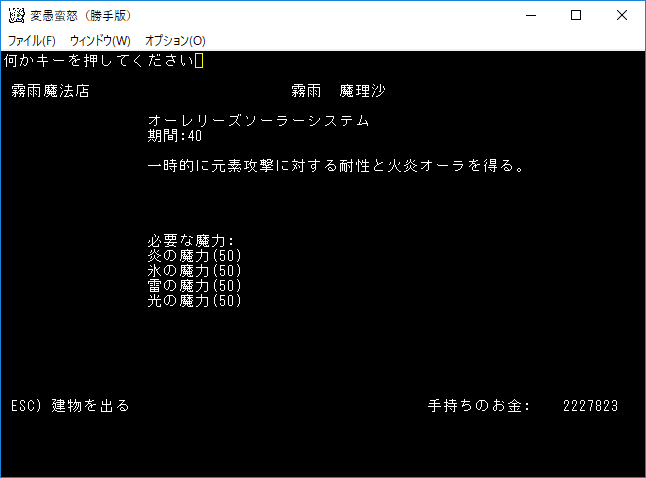The height and width of the screenshot is (478, 646).
Task: Click the 何かキーを押してください prompt
Action: [98, 61]
